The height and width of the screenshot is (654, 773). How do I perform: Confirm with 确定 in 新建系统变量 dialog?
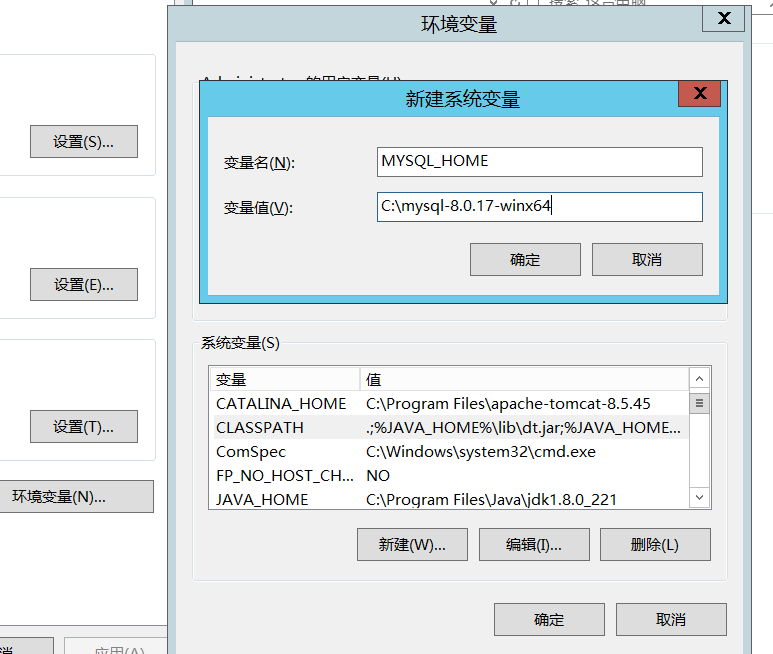pyautogui.click(x=525, y=259)
